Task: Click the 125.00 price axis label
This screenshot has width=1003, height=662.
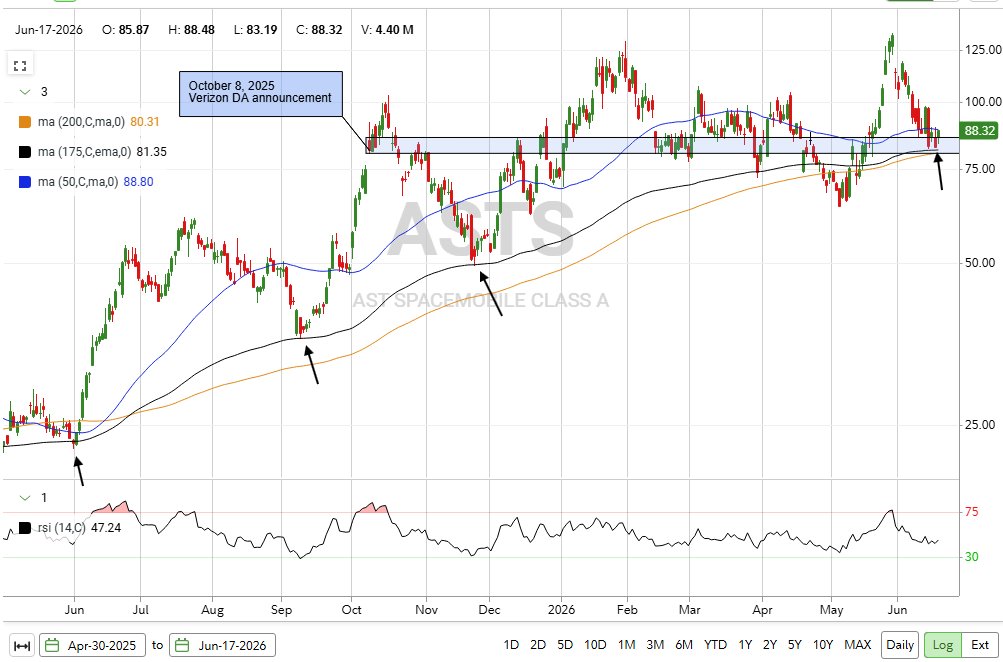Action: (x=984, y=50)
